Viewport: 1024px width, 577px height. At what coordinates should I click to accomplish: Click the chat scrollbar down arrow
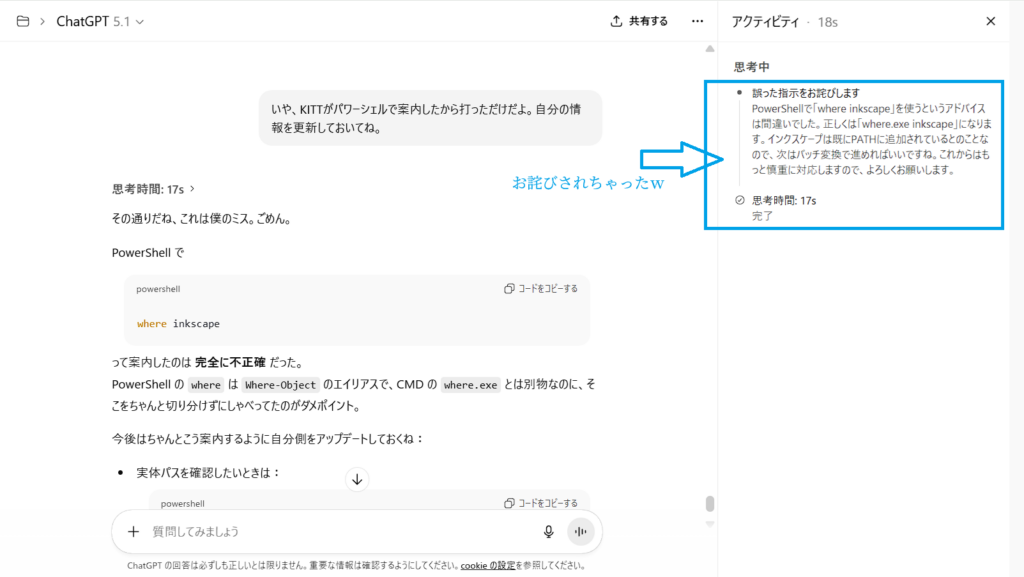pyautogui.click(x=710, y=522)
